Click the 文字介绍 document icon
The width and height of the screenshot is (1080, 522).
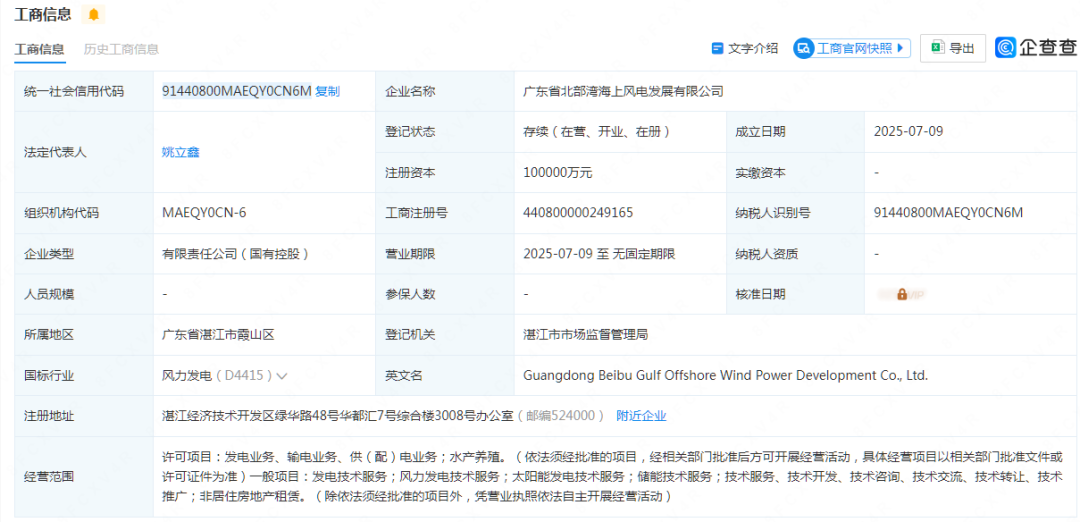[717, 48]
